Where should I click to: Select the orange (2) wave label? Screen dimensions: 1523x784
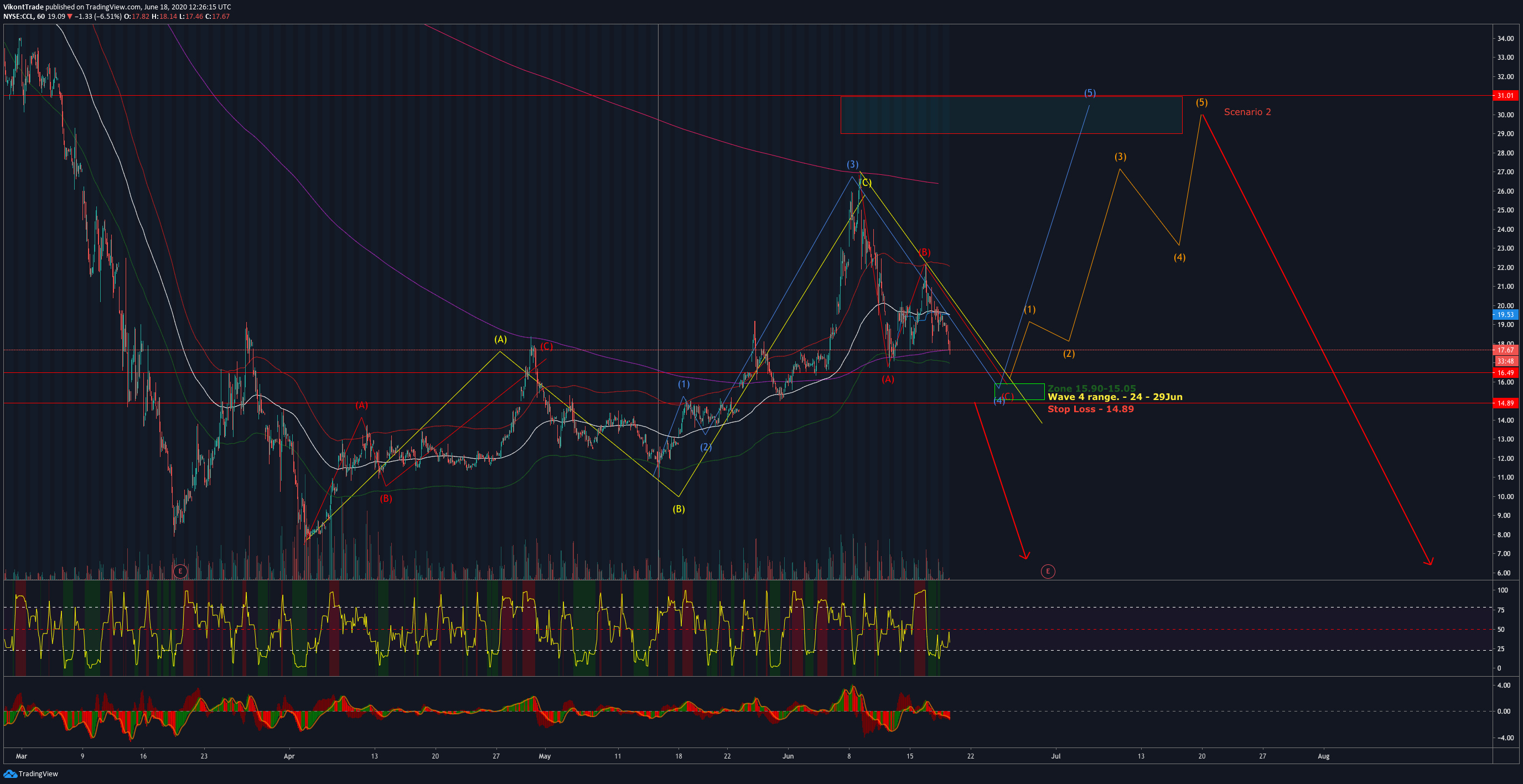1068,354
